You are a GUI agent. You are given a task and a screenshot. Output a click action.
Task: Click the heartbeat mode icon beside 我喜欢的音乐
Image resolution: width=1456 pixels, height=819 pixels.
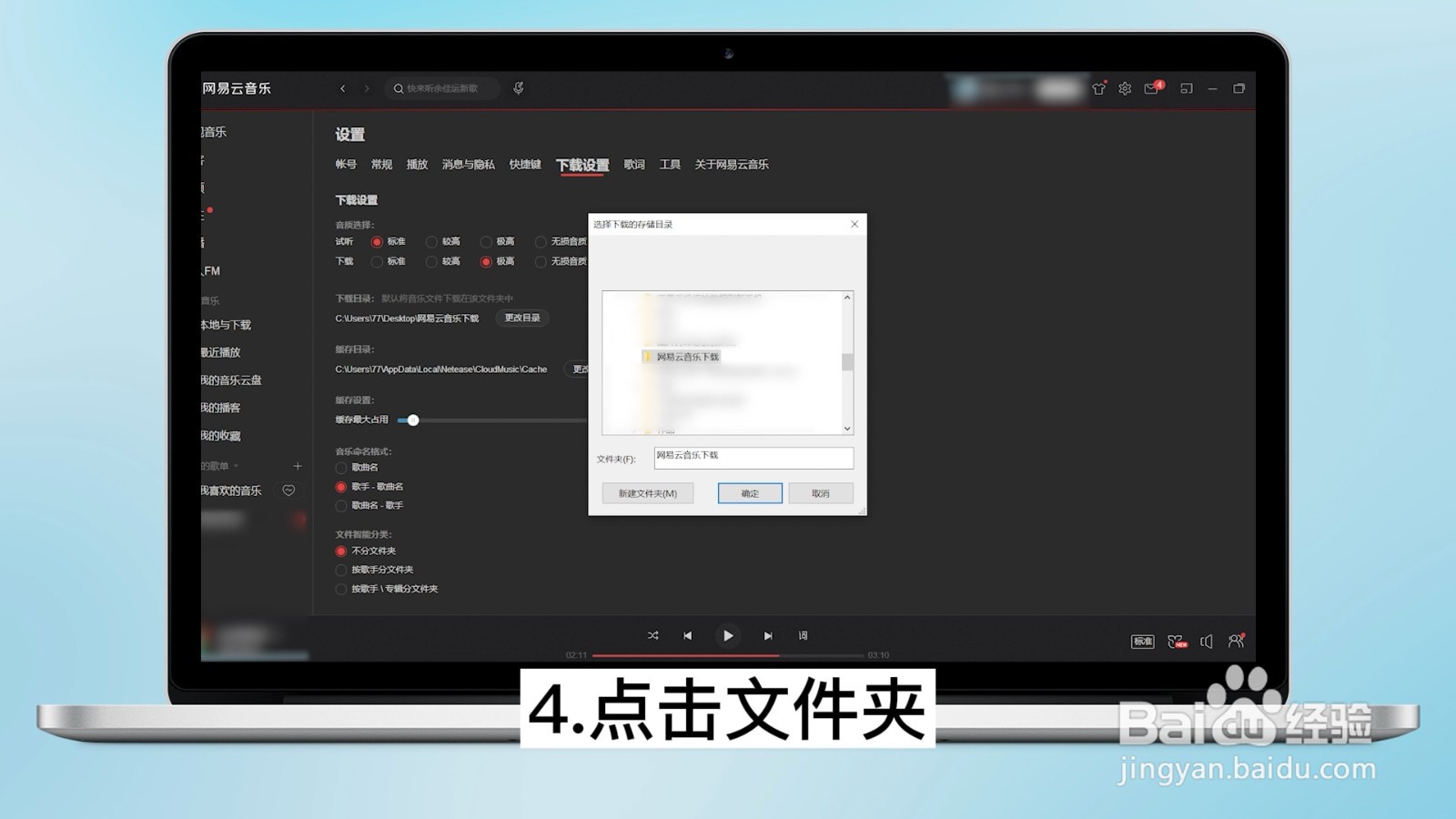pyautogui.click(x=288, y=490)
